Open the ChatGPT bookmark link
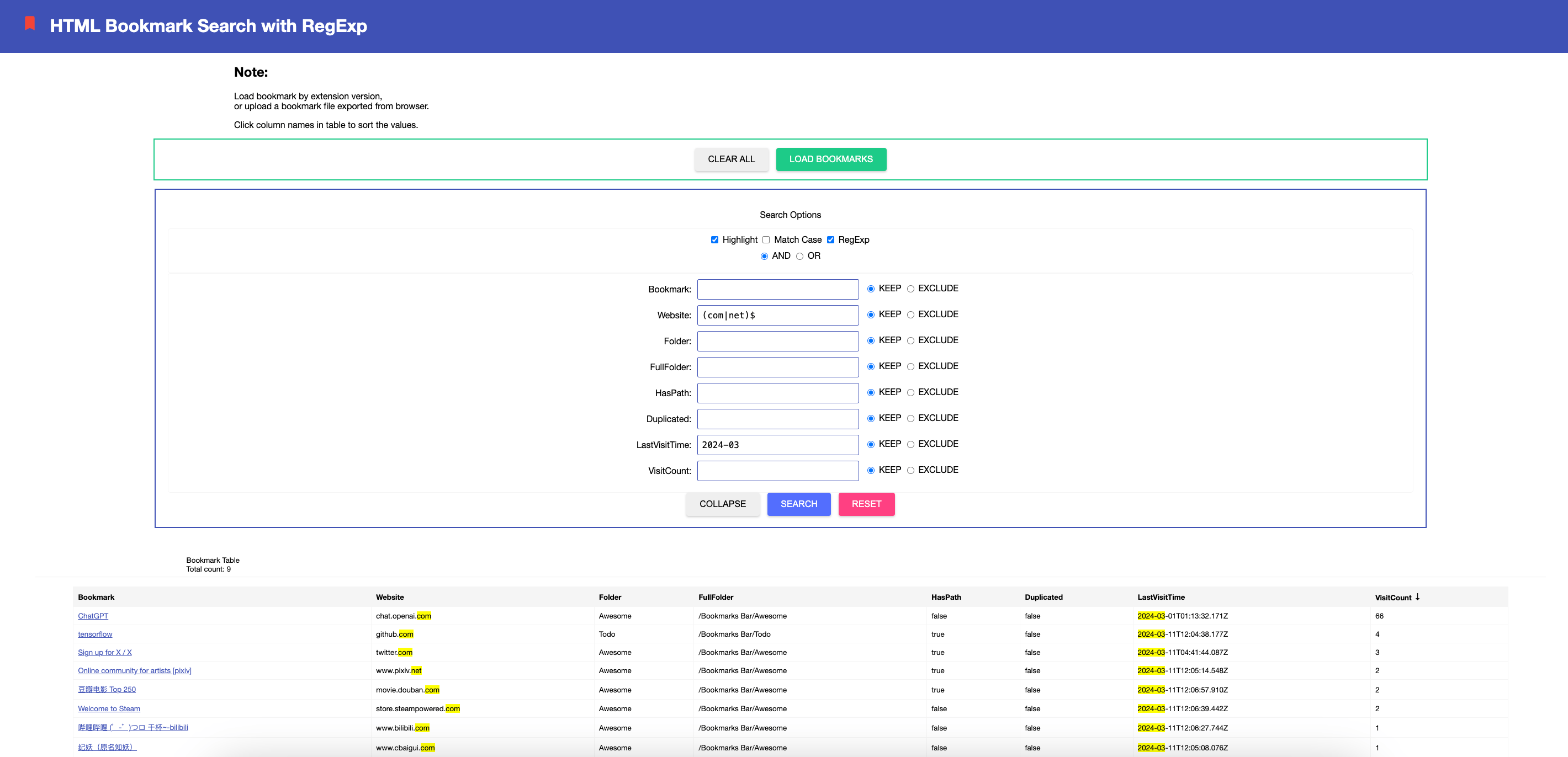1568x757 pixels. pyautogui.click(x=93, y=616)
